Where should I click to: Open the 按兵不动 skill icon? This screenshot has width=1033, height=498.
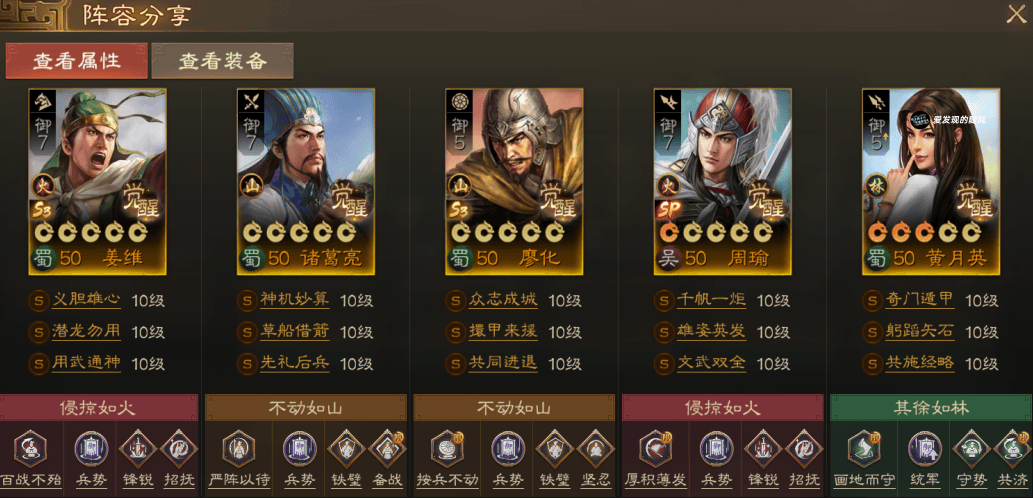pos(447,449)
